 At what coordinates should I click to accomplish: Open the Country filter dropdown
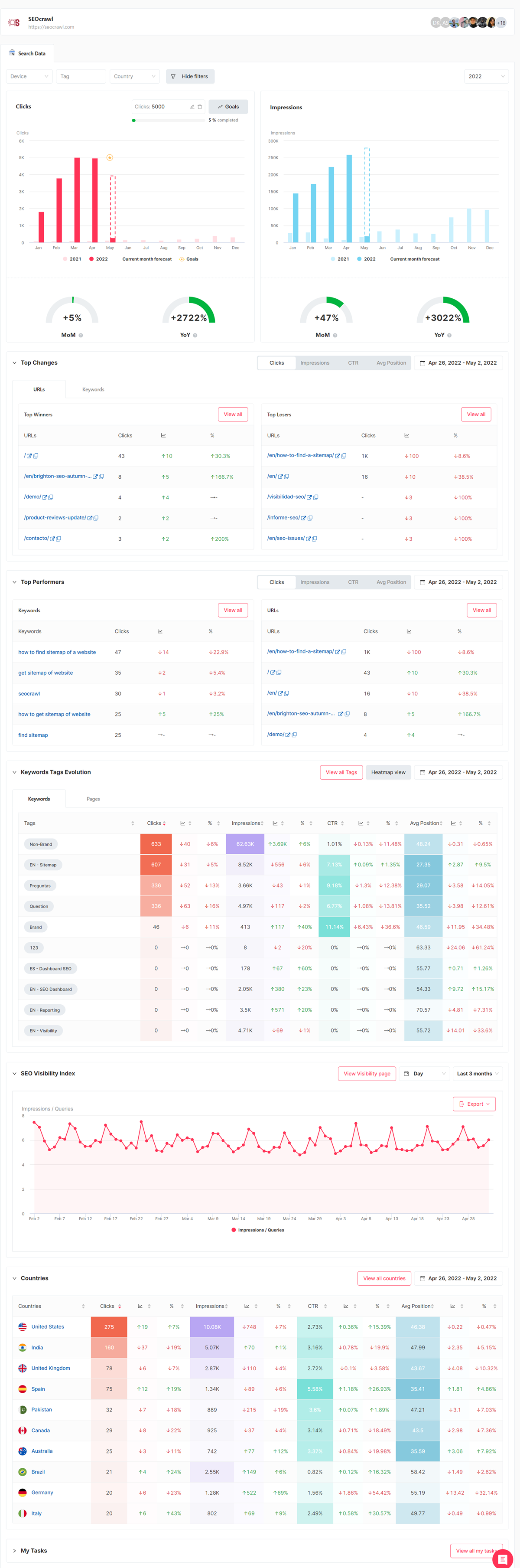134,77
